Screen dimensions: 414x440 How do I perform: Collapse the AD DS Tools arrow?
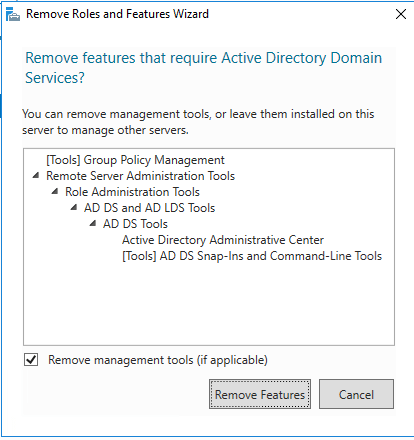pos(93,223)
